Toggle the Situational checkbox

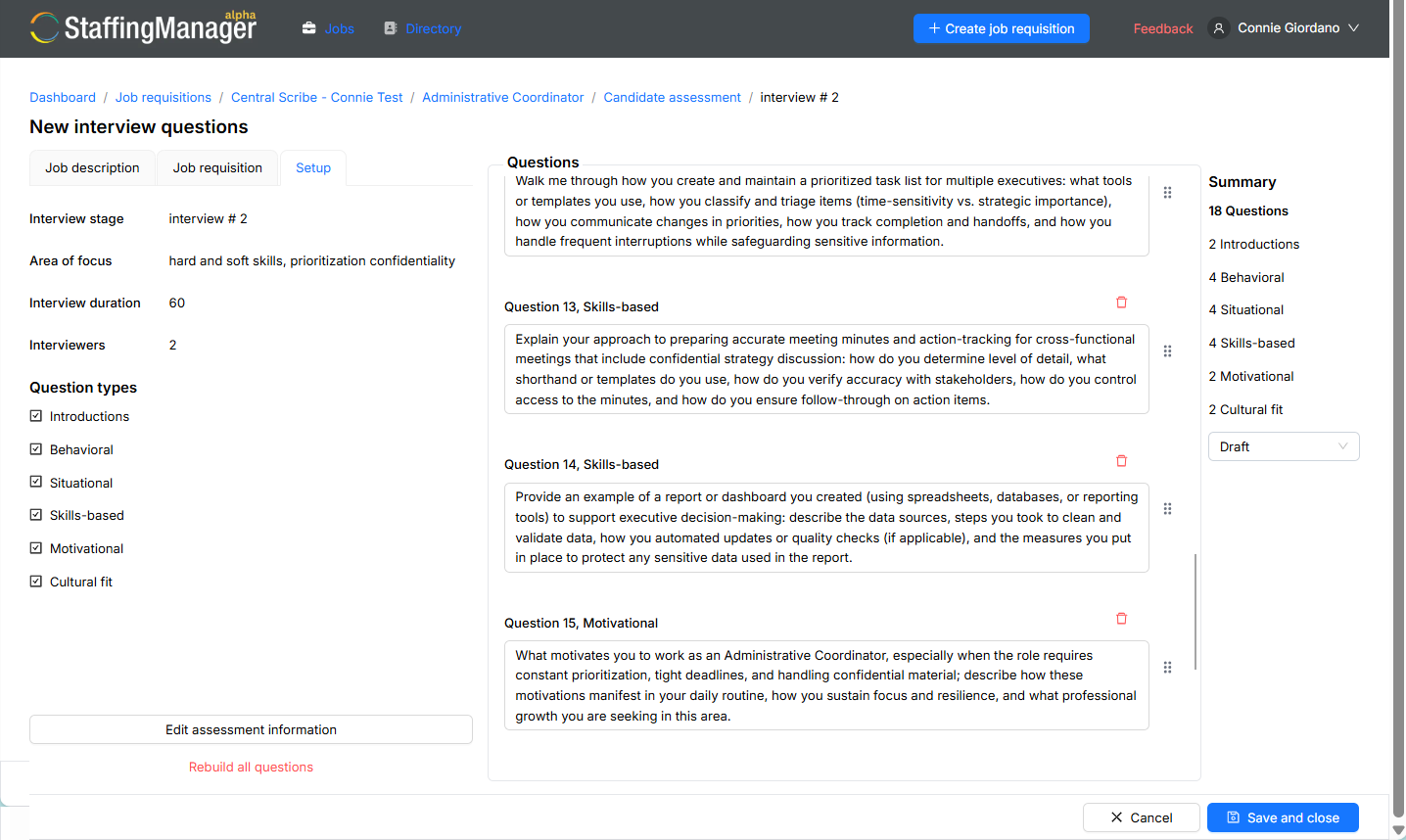tap(36, 482)
